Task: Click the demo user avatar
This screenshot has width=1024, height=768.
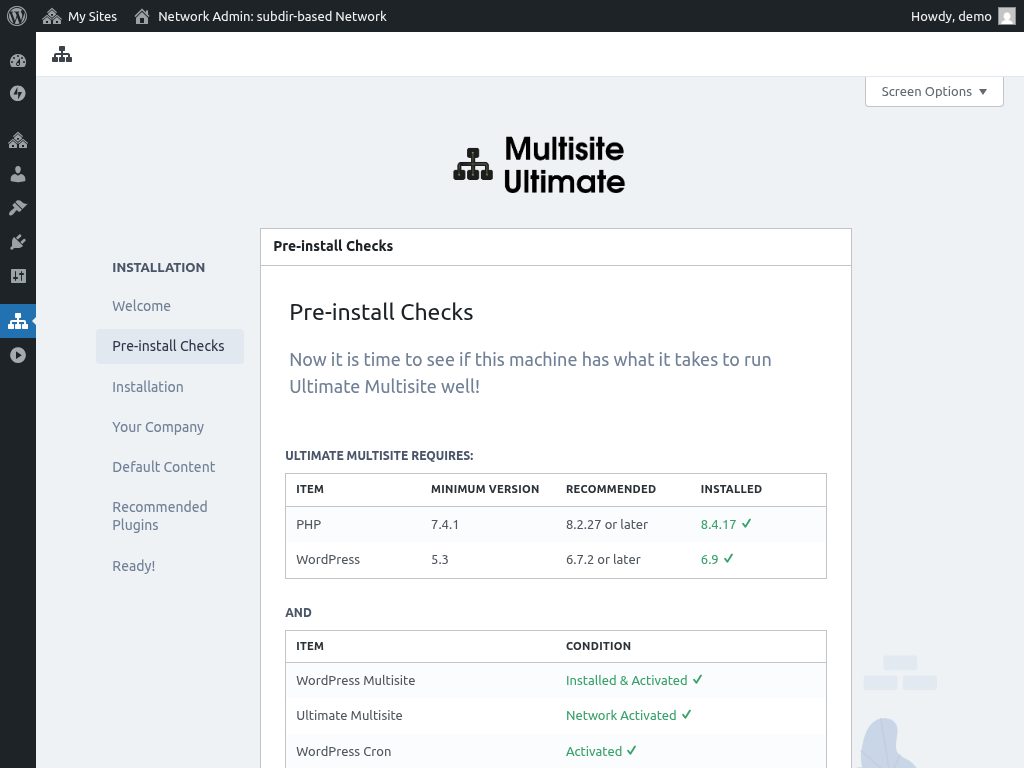Action: (x=1006, y=16)
